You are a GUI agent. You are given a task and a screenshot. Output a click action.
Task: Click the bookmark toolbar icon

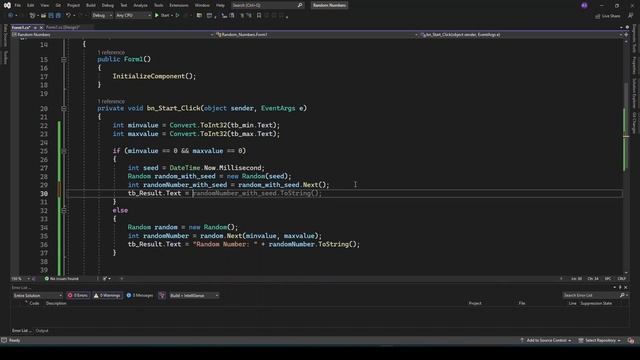pyautogui.click(x=259, y=16)
